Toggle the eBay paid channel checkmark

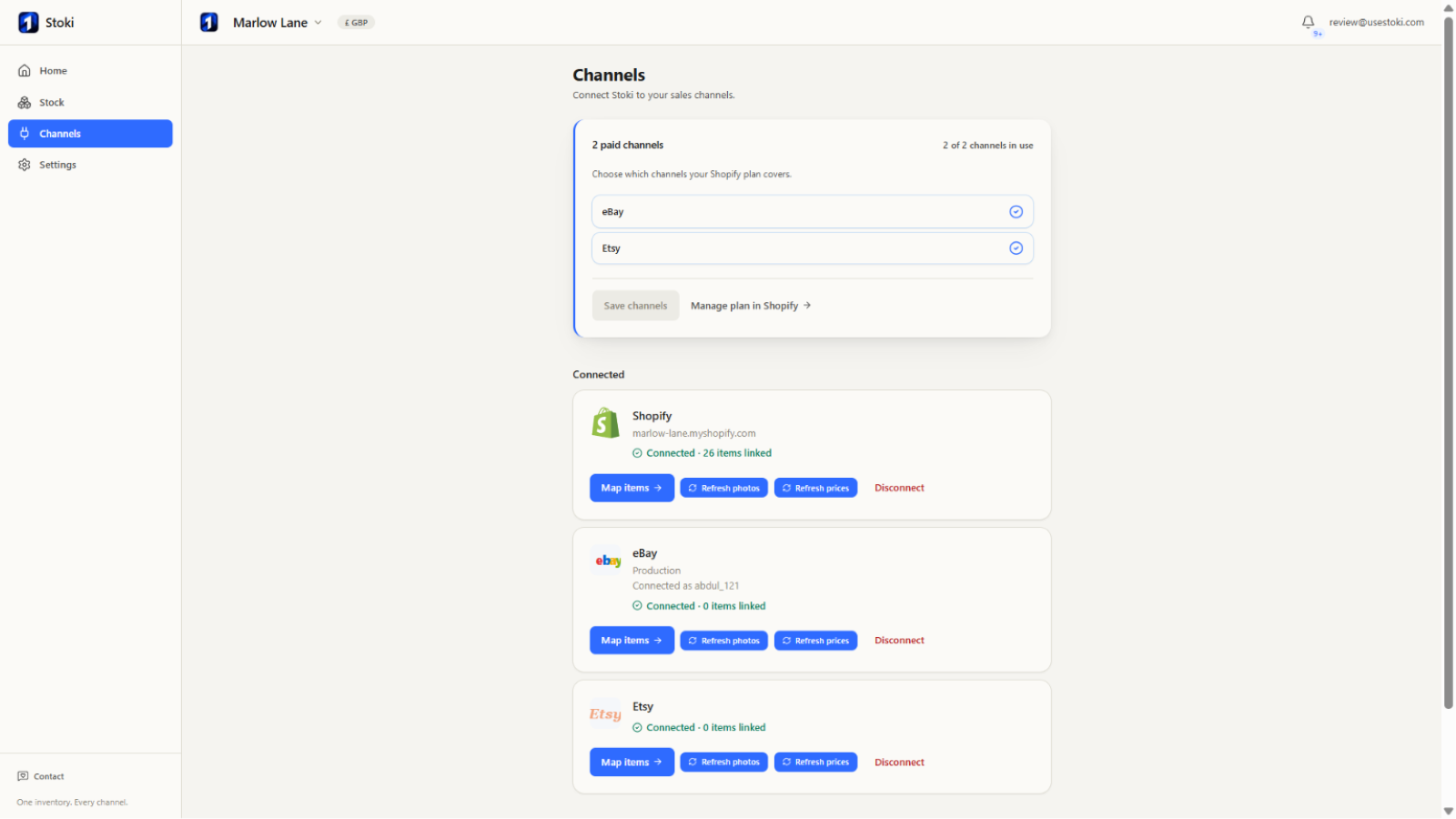tap(1016, 212)
